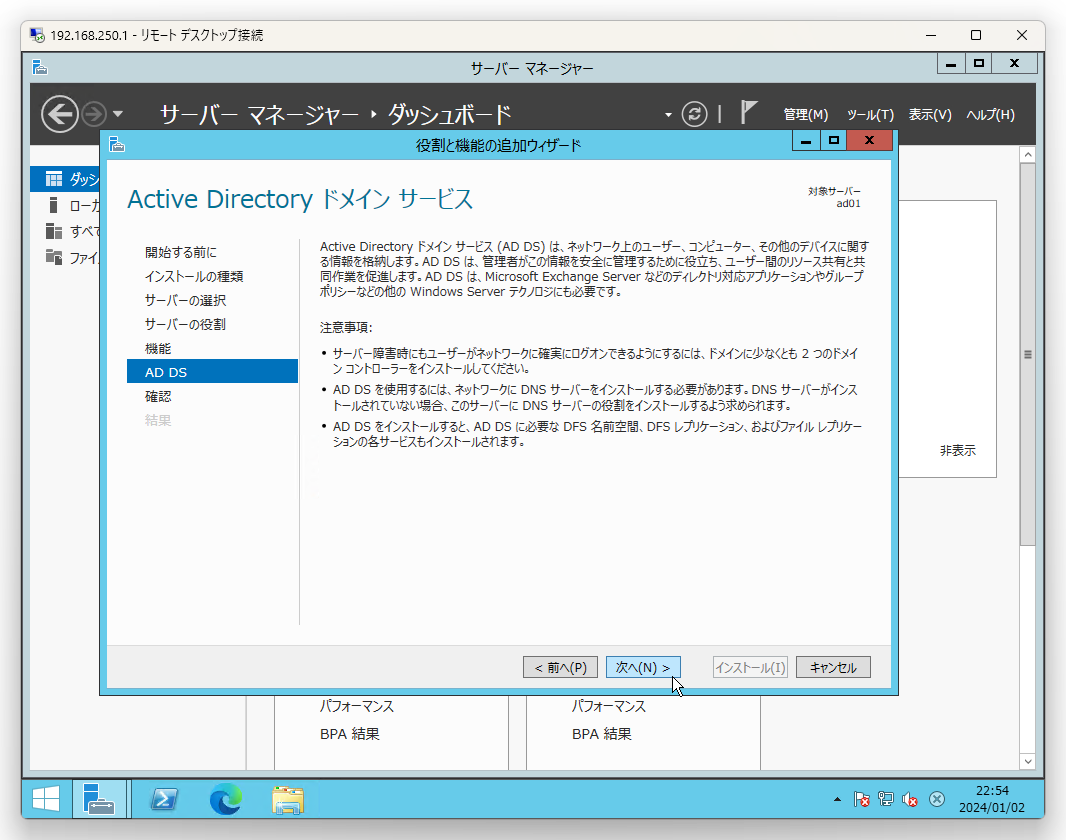The height and width of the screenshot is (840, 1066).
Task: Go to サーバーの役割 wizard step
Action: click(x=185, y=324)
